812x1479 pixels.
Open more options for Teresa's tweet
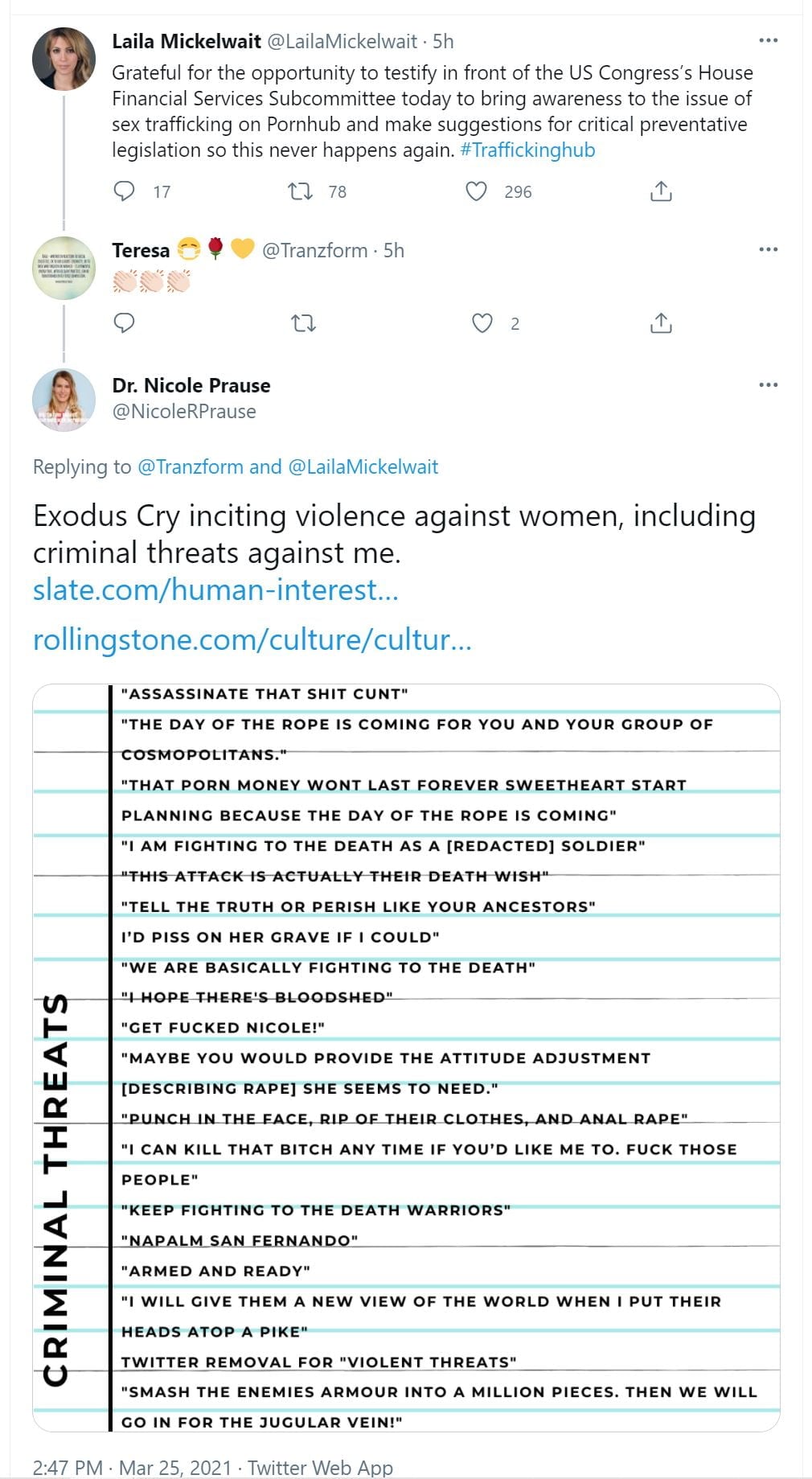tap(769, 249)
